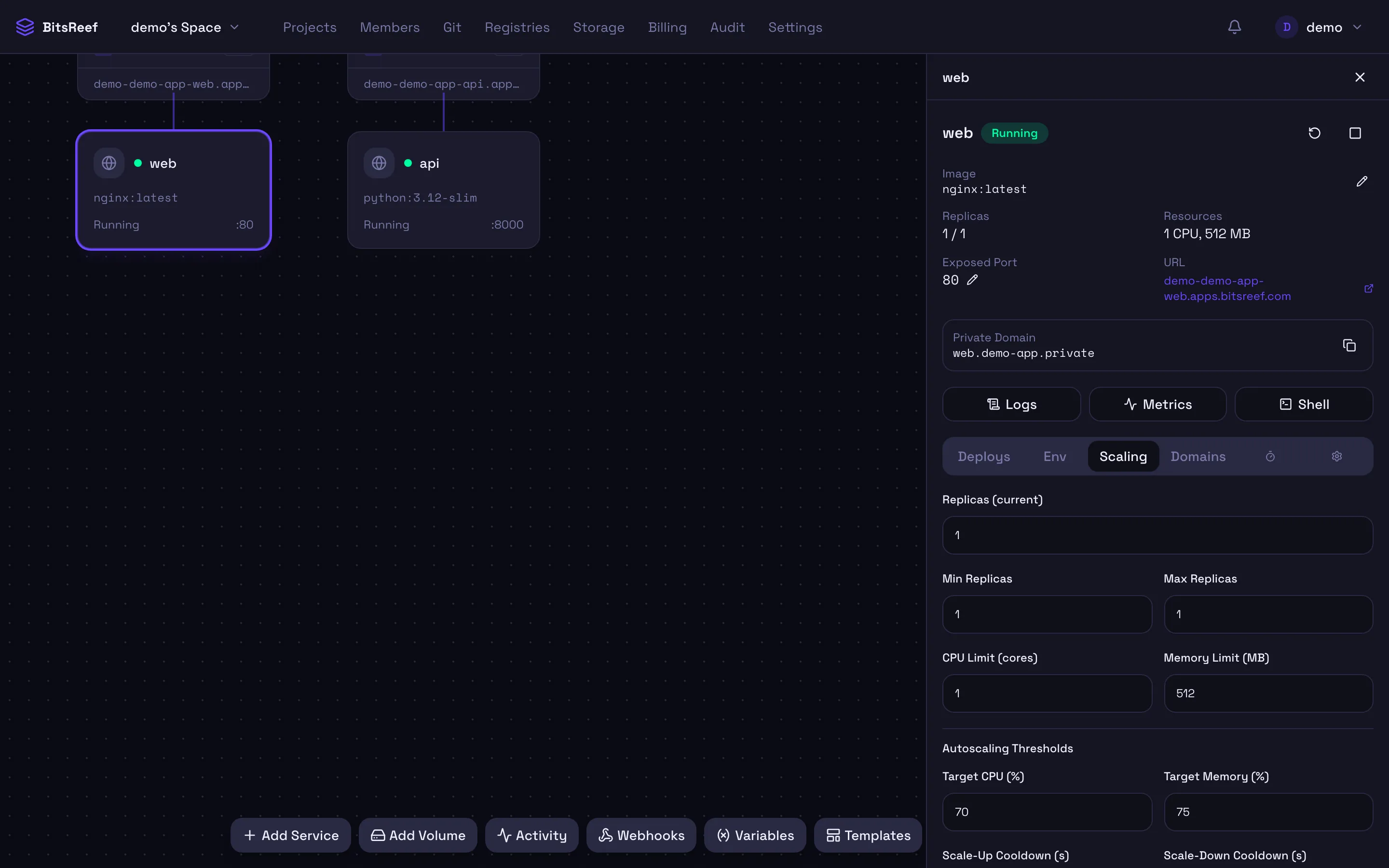Open project Variables

click(755, 835)
